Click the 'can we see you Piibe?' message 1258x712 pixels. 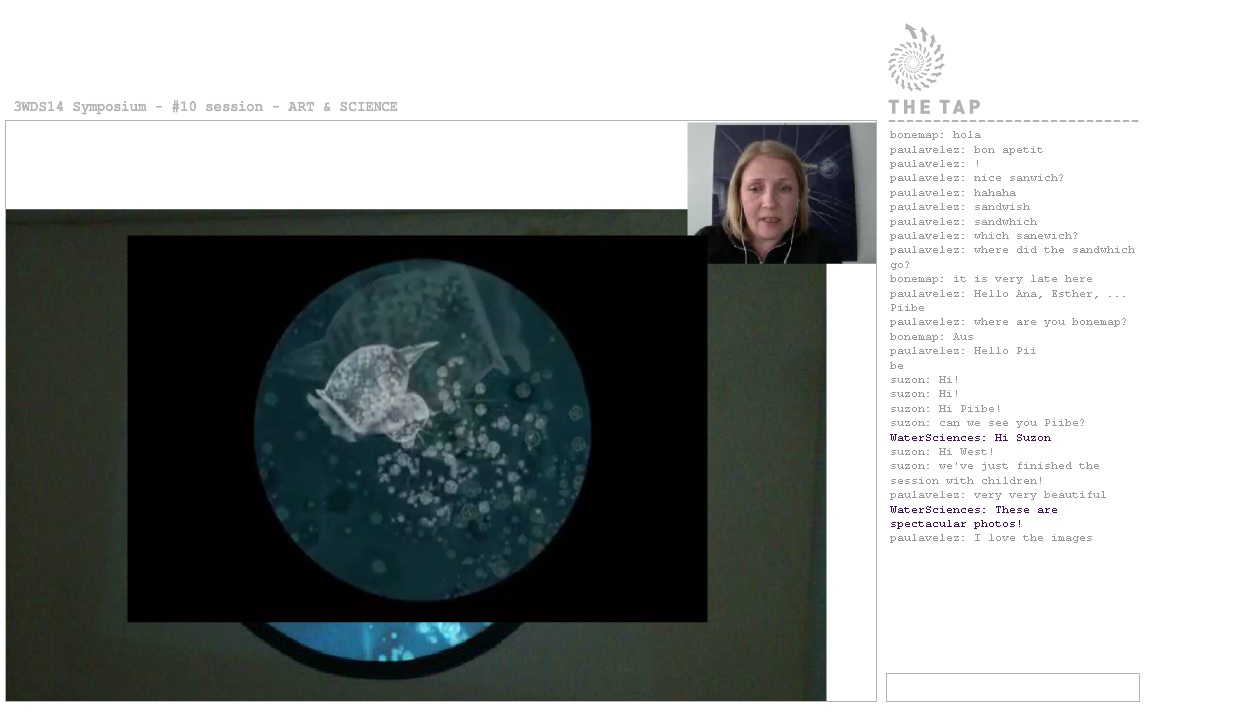click(x=987, y=423)
